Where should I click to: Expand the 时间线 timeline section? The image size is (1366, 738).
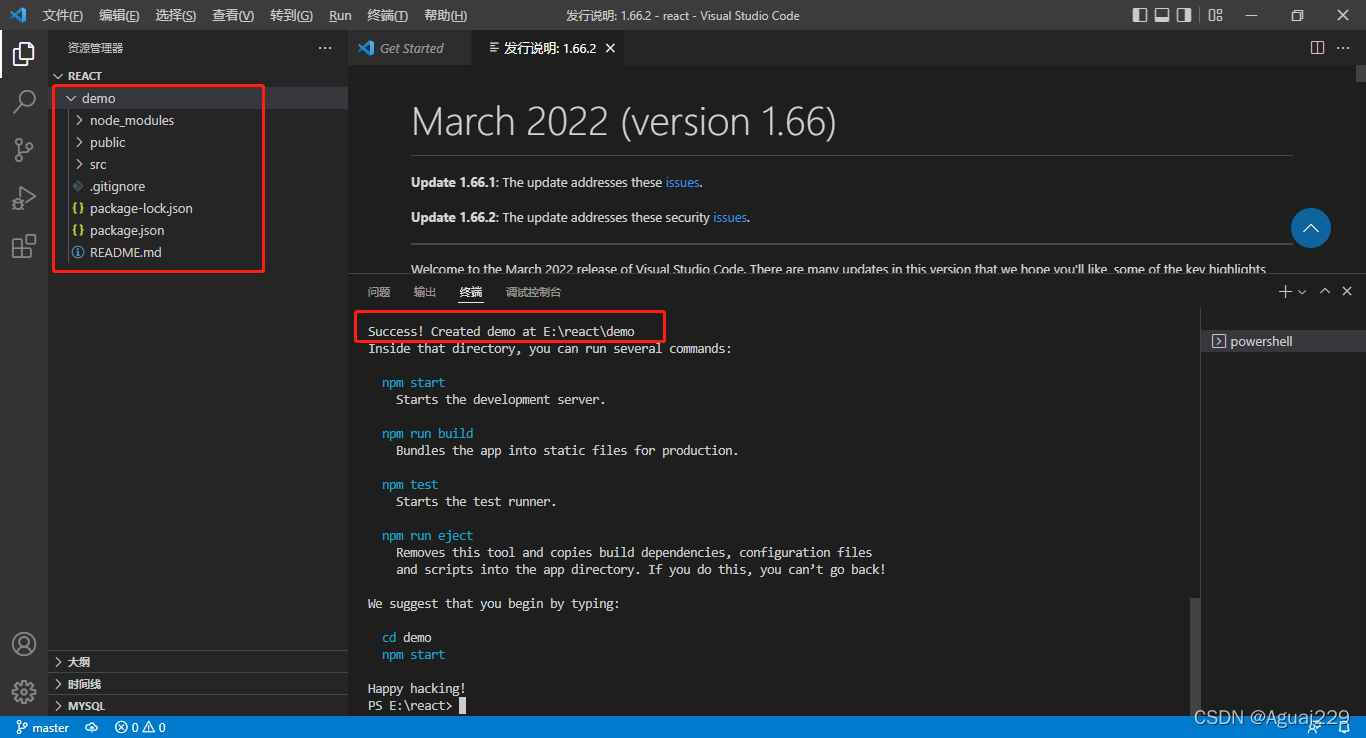tap(198, 684)
